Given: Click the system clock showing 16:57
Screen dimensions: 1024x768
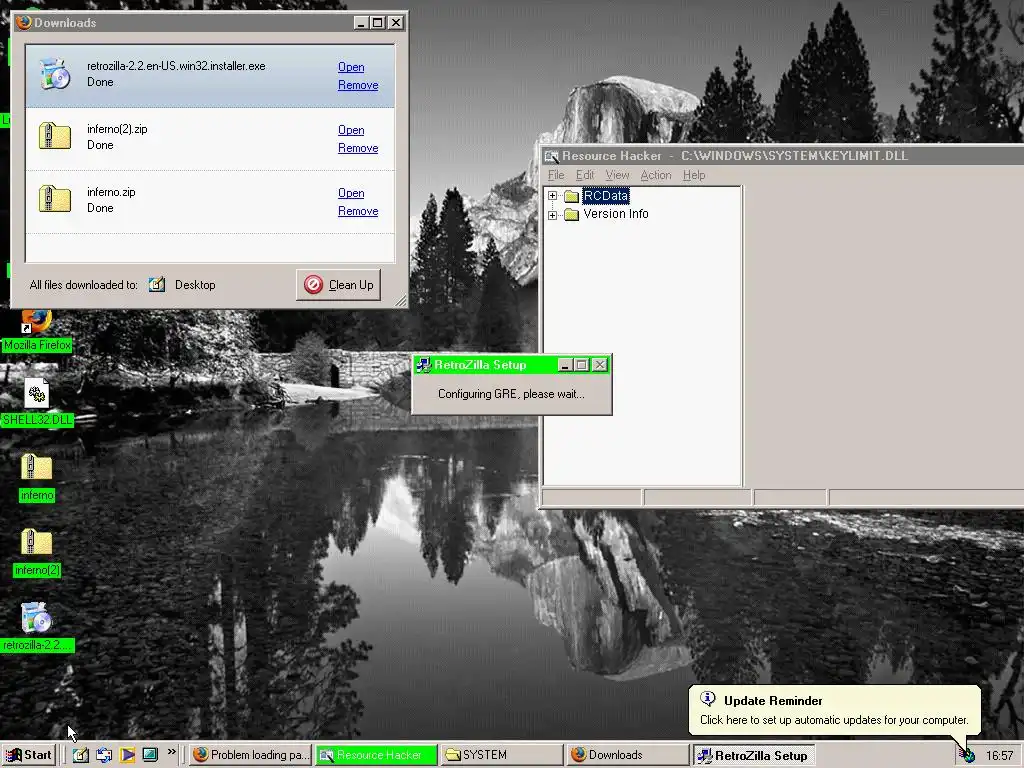Looking at the screenshot, I should pyautogui.click(x=999, y=756).
